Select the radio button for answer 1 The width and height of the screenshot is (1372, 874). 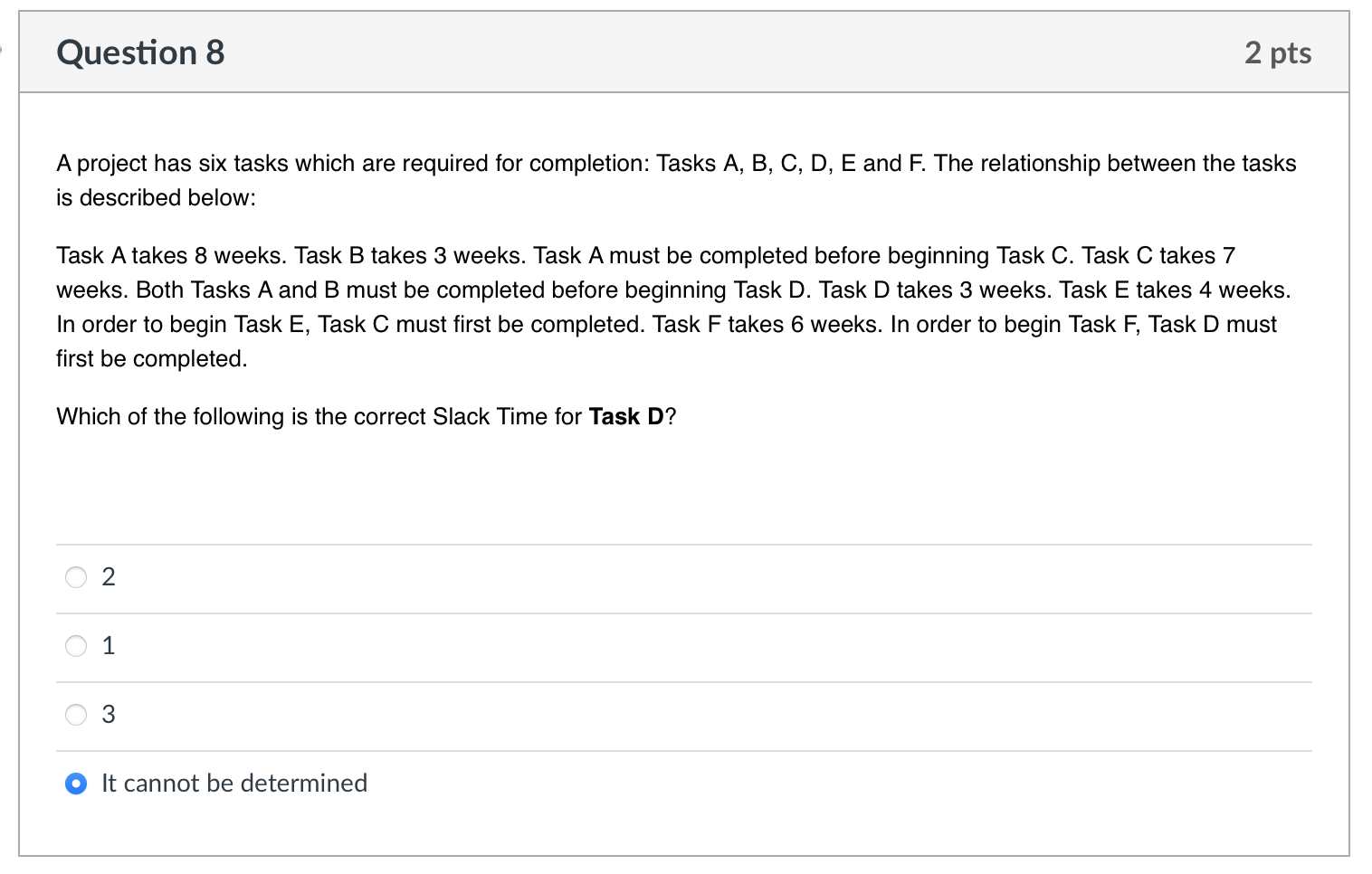tap(76, 645)
